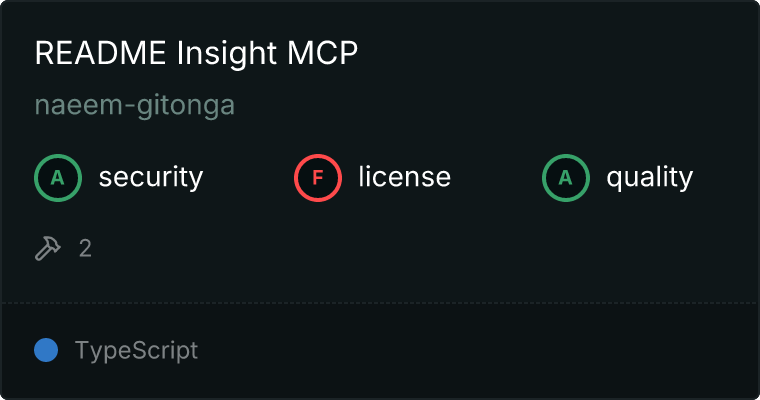
Task: Open the naeem-gitonga author profile link
Action: 135,105
